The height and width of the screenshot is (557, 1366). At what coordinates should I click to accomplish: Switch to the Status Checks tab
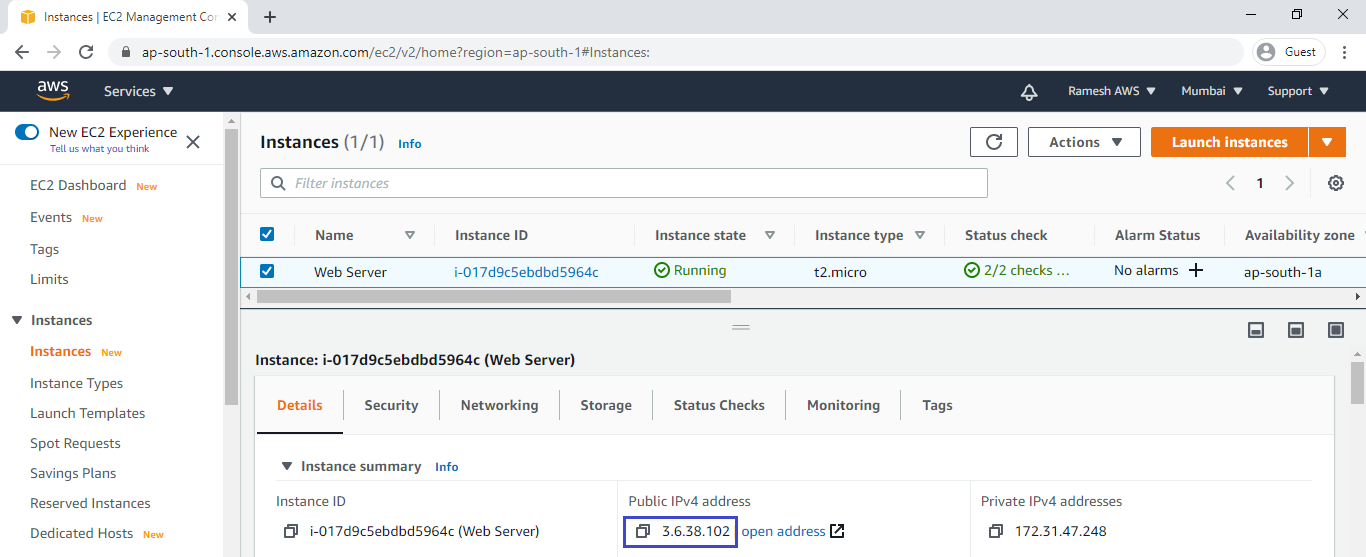tap(719, 405)
